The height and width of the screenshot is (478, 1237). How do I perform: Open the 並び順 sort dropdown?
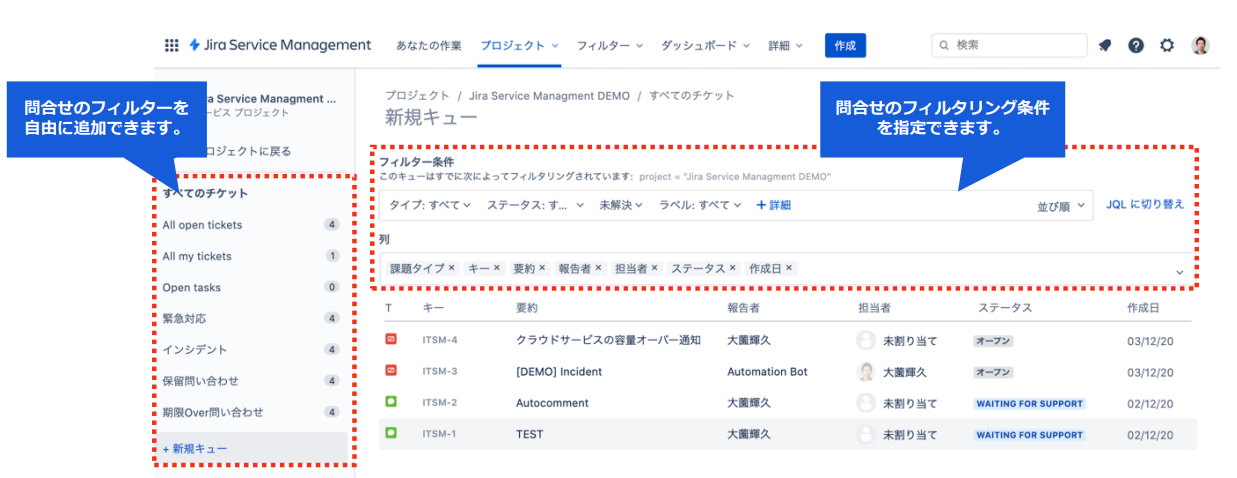click(1060, 206)
